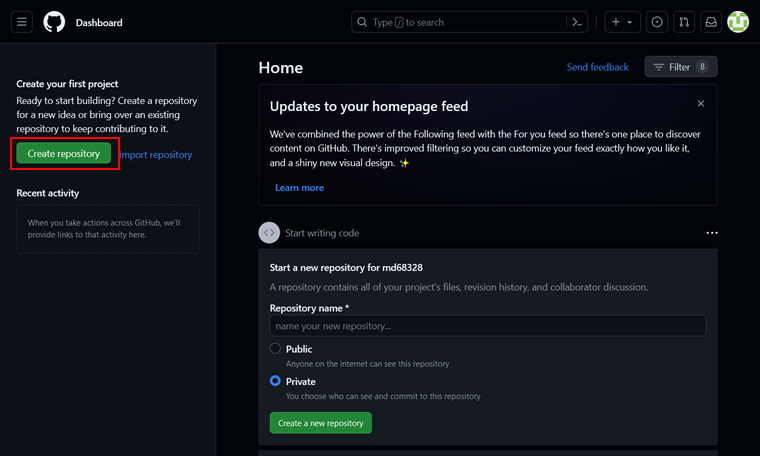Open the user avatar profile menu
This screenshot has width=760, height=456.
(738, 22)
